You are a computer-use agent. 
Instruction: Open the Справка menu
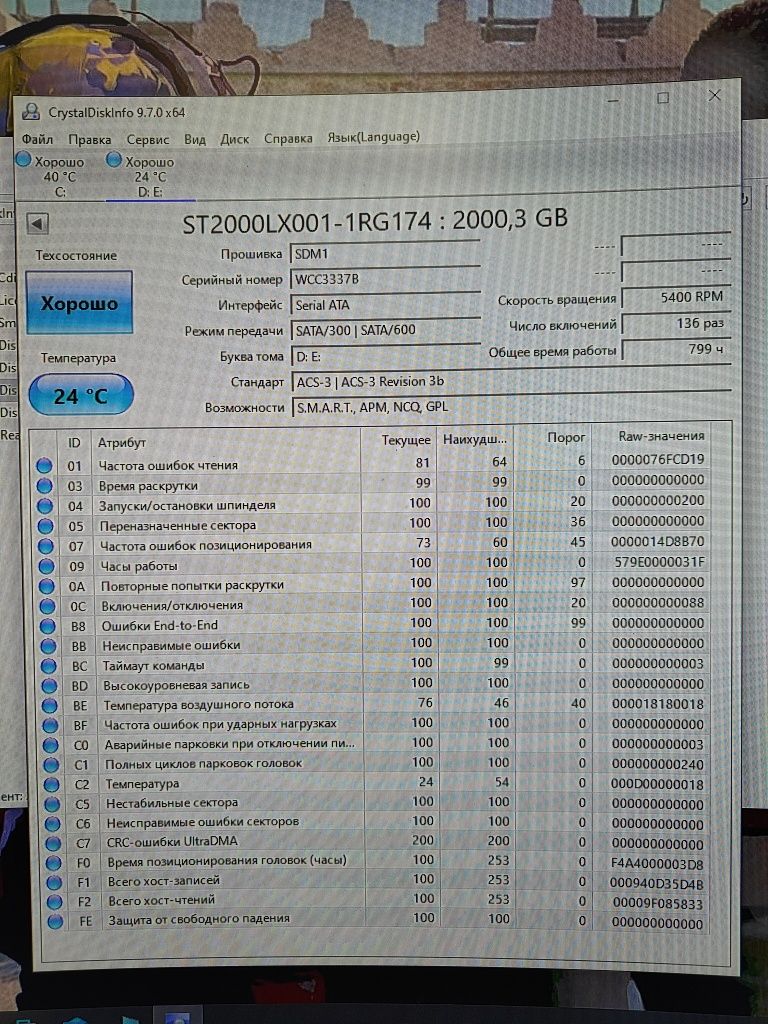(x=288, y=138)
